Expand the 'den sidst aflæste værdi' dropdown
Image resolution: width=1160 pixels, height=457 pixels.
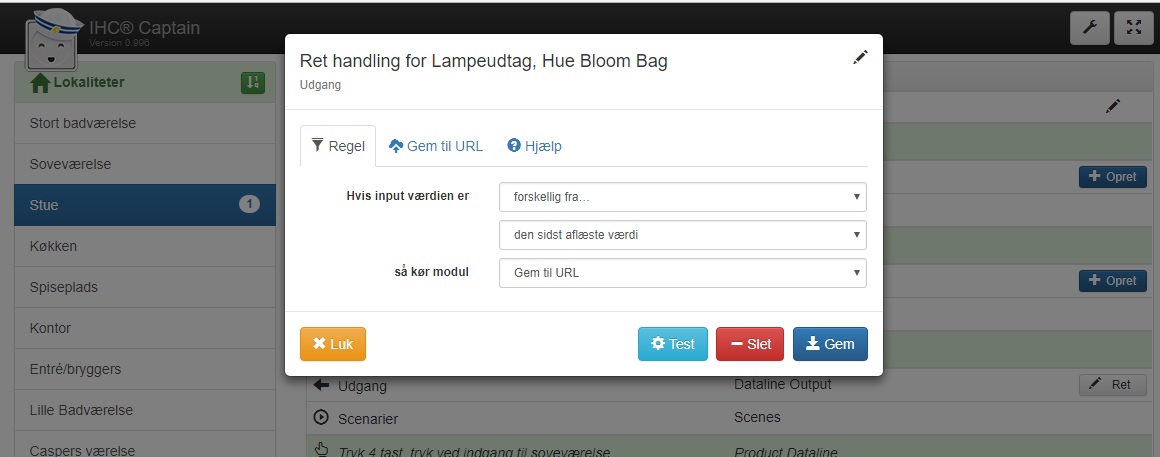(x=682, y=235)
